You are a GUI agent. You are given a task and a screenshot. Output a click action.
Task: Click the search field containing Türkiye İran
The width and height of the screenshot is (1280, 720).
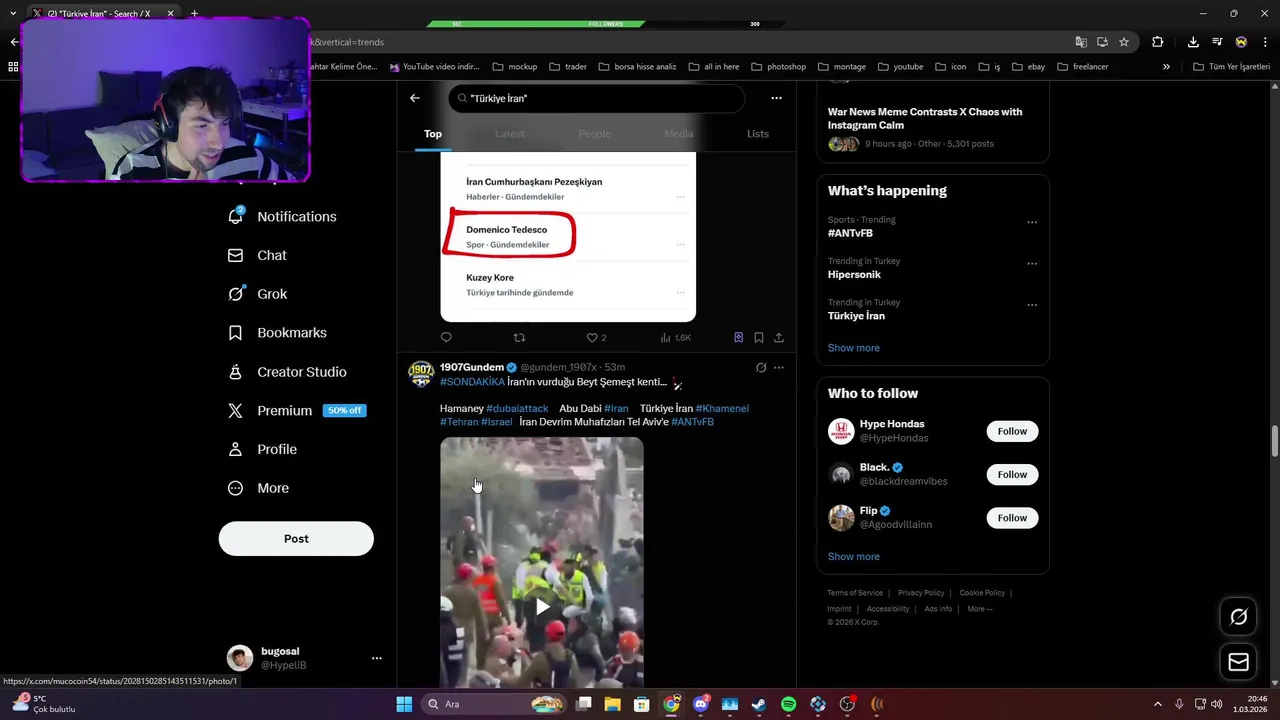596,98
